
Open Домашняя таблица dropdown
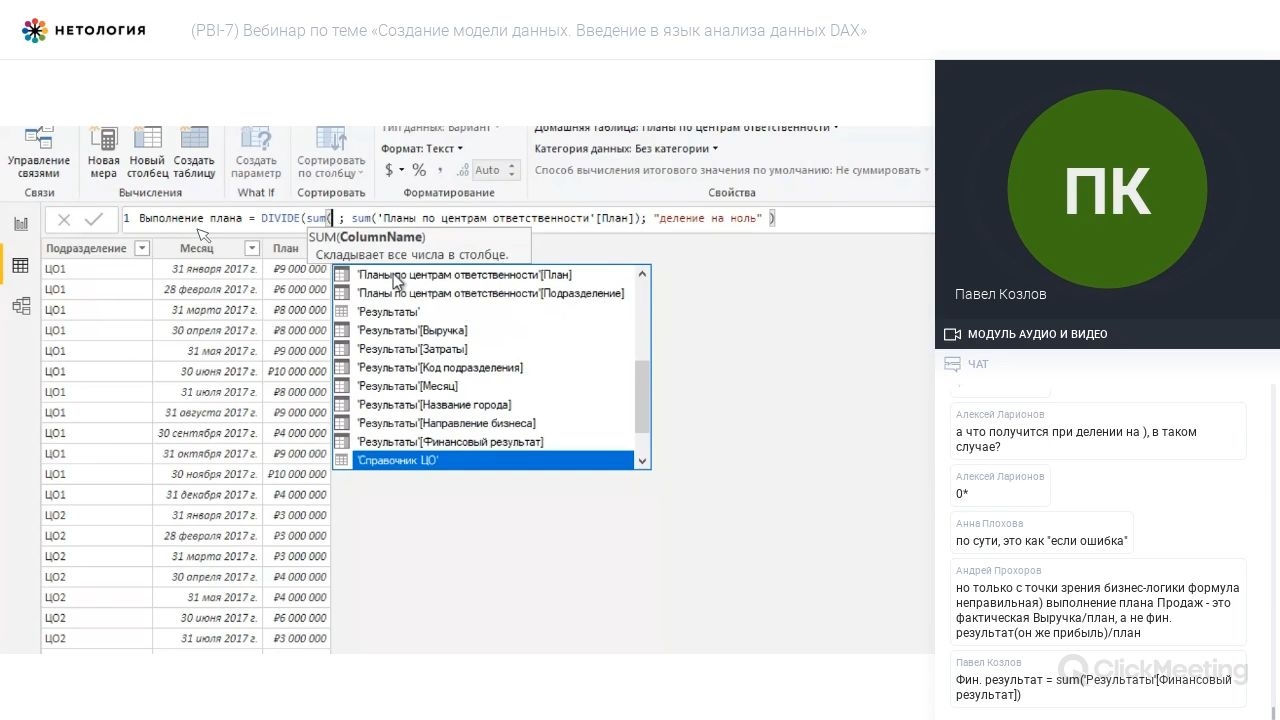686,130
